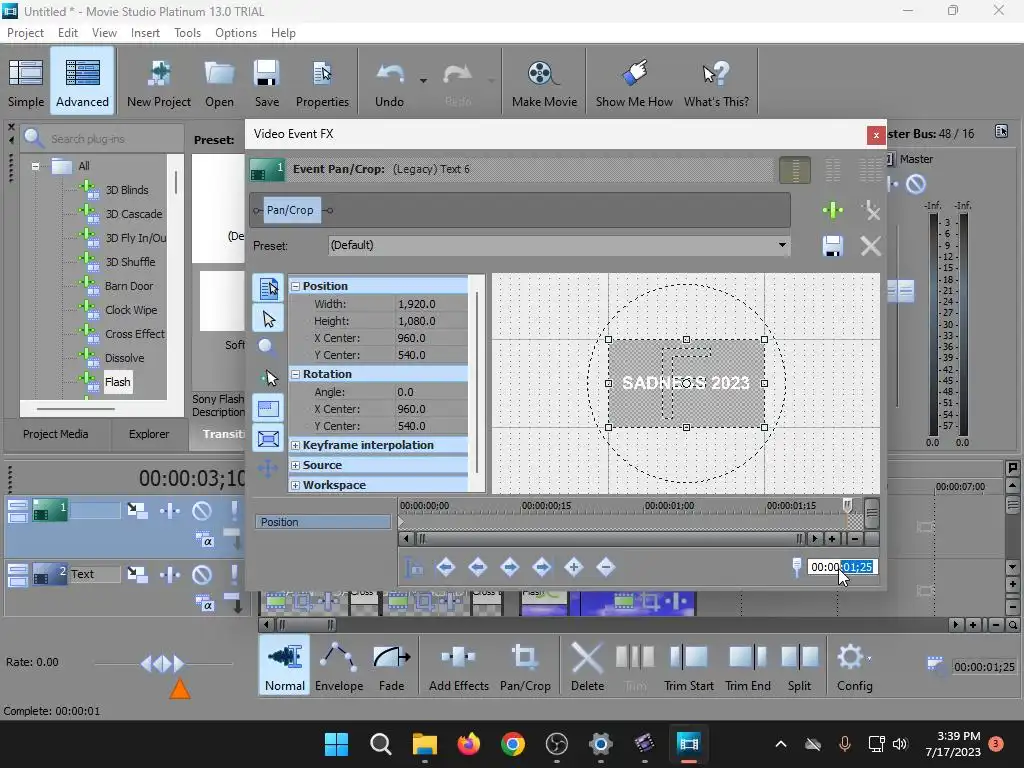The height and width of the screenshot is (768, 1024).
Task: Collapse the Rotation properties section
Action: coord(296,374)
